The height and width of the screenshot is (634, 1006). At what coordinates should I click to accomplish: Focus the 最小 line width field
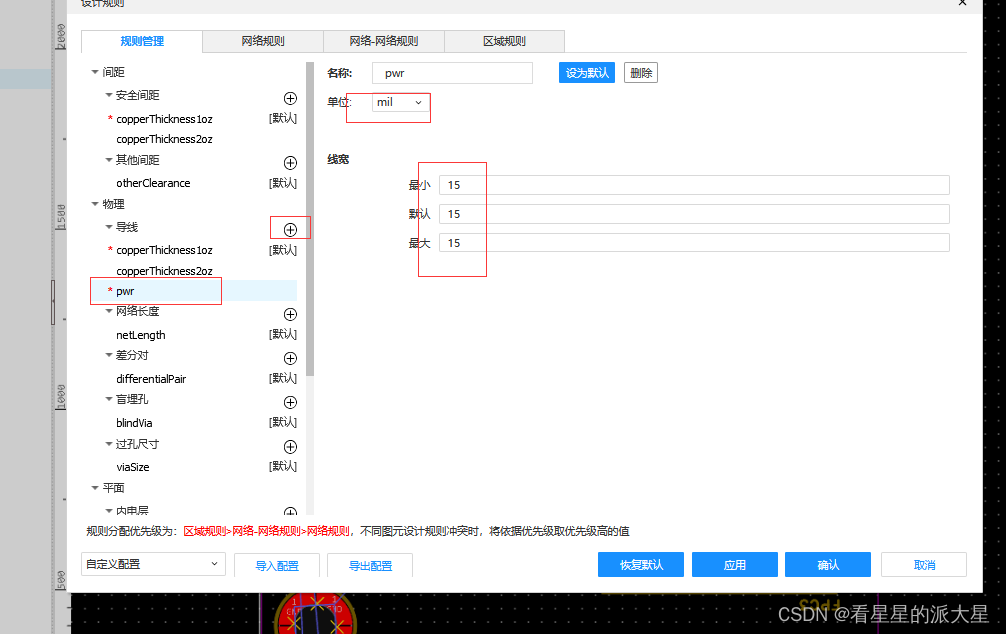(694, 185)
